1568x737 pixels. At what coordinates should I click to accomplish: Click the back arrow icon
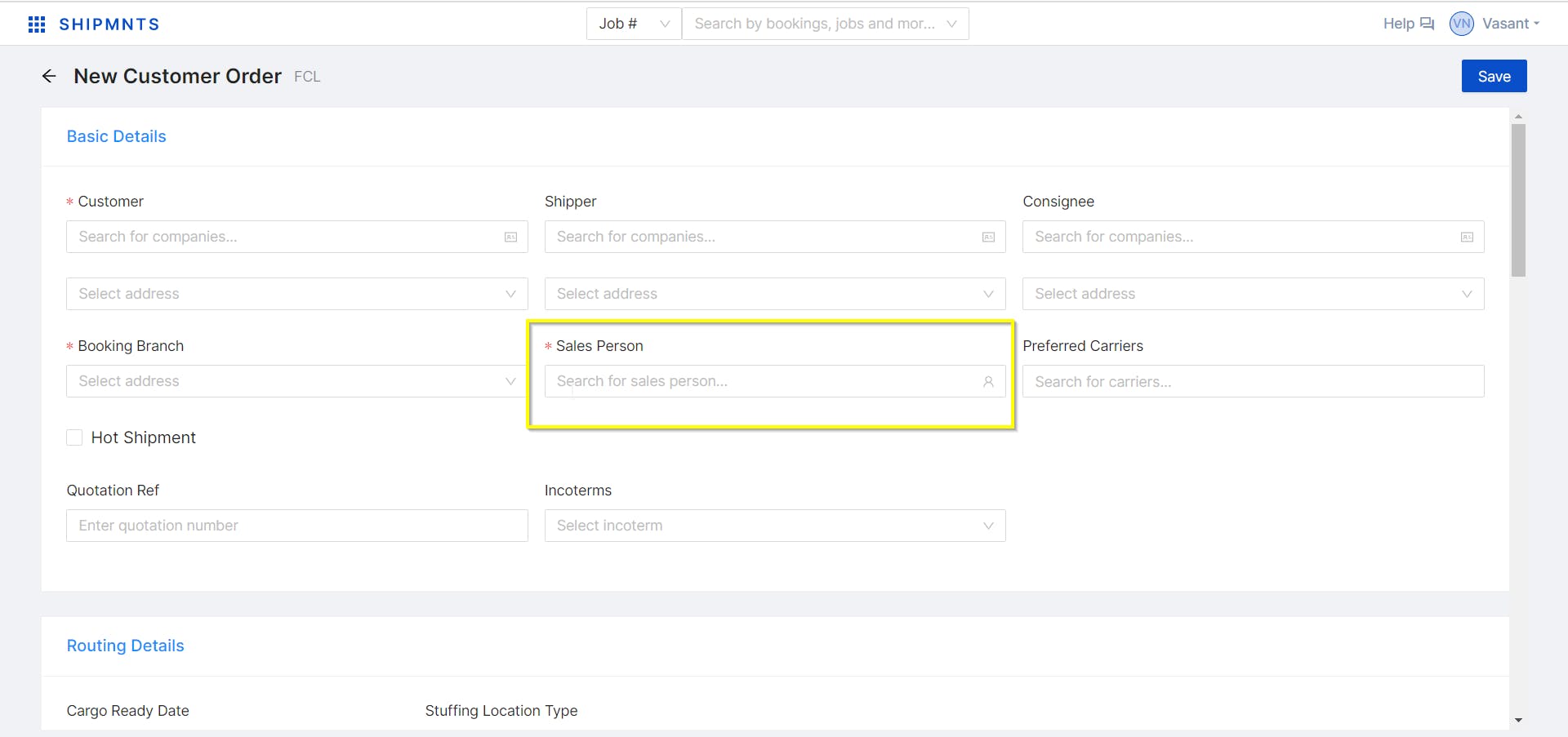pyautogui.click(x=49, y=76)
